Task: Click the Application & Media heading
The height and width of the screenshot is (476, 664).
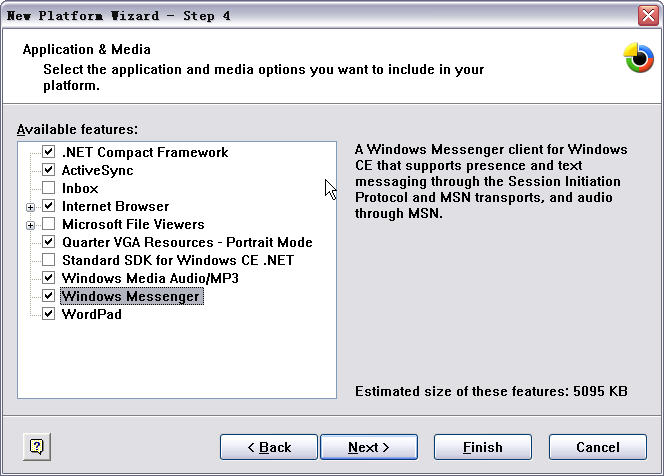Action: pos(87,50)
